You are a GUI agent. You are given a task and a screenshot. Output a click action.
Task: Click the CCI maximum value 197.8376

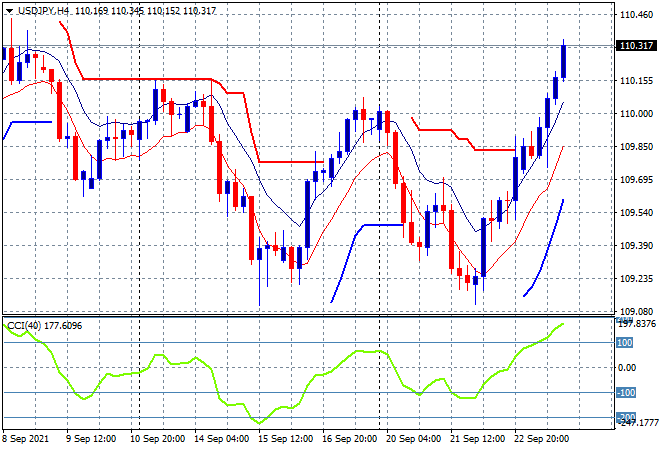[637, 324]
